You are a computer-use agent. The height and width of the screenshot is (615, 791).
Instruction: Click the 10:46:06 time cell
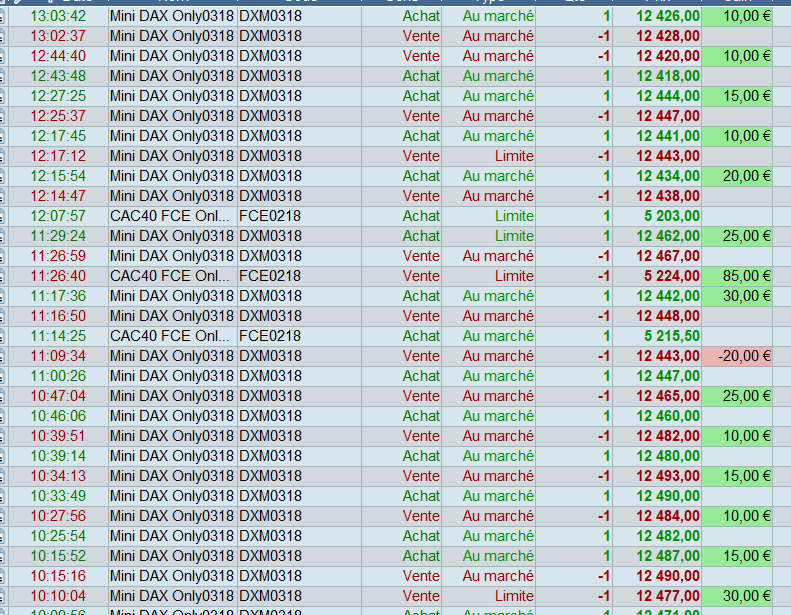(x=58, y=416)
